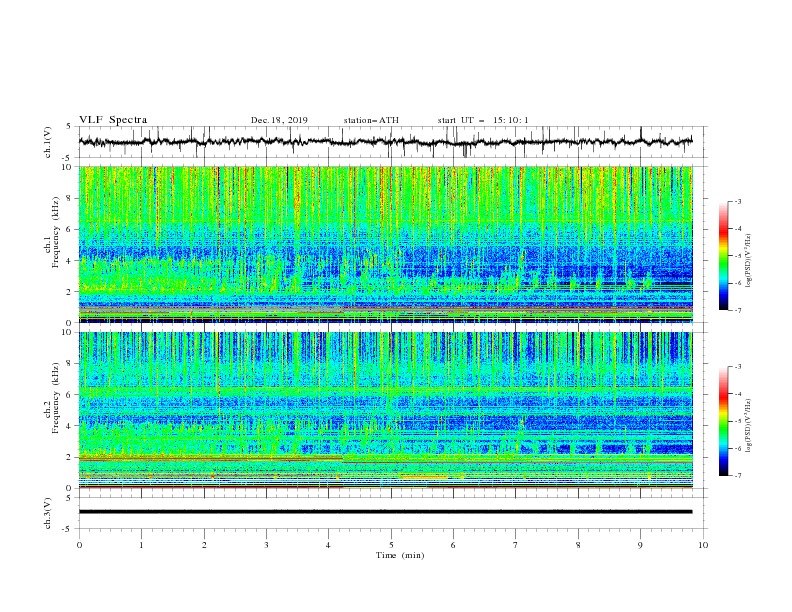Click the ch.3 flat black trace
The image size is (792, 612).
point(385,512)
